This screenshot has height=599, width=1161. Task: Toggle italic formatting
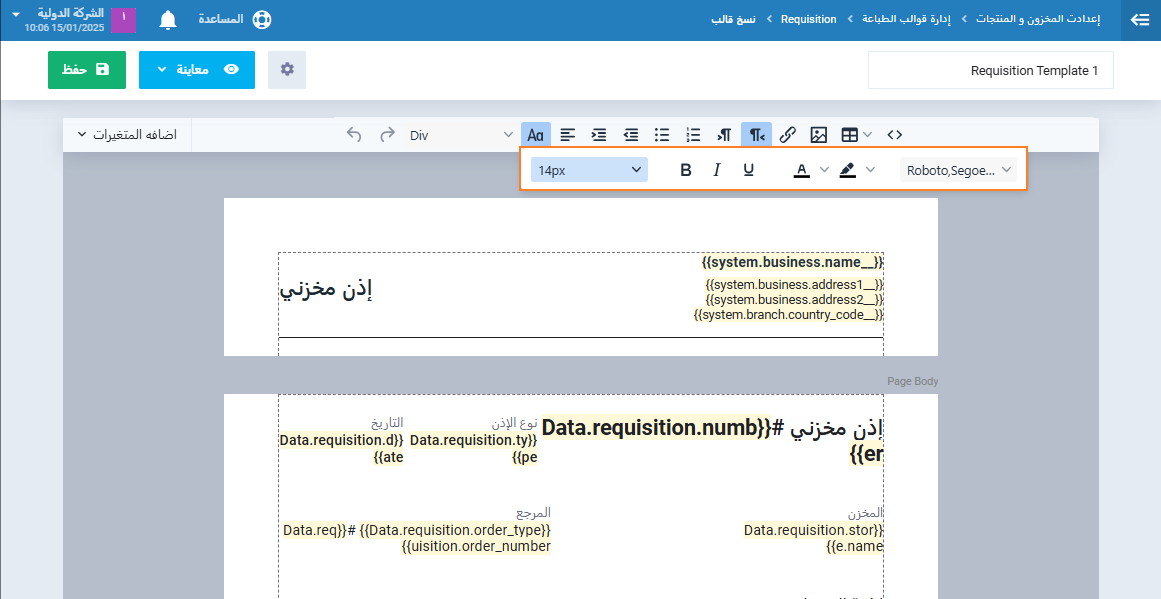coord(717,170)
